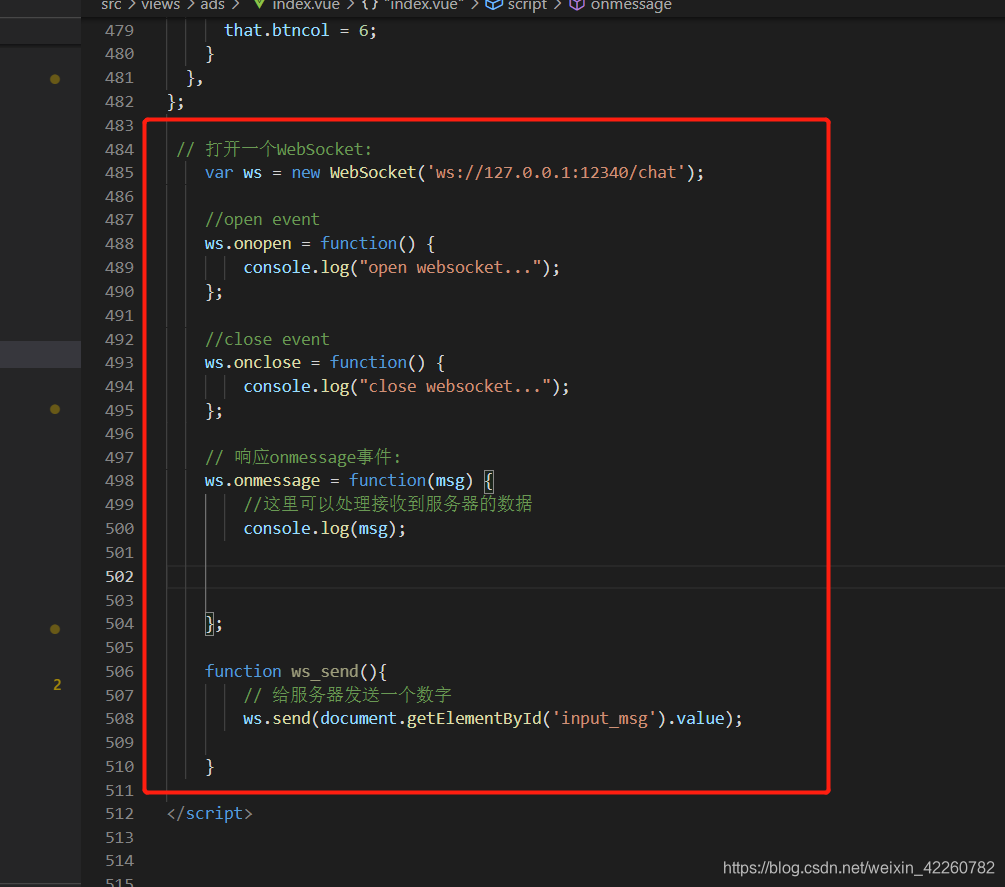
Task: Click the '</script>' closing tag
Action: [x=210, y=814]
